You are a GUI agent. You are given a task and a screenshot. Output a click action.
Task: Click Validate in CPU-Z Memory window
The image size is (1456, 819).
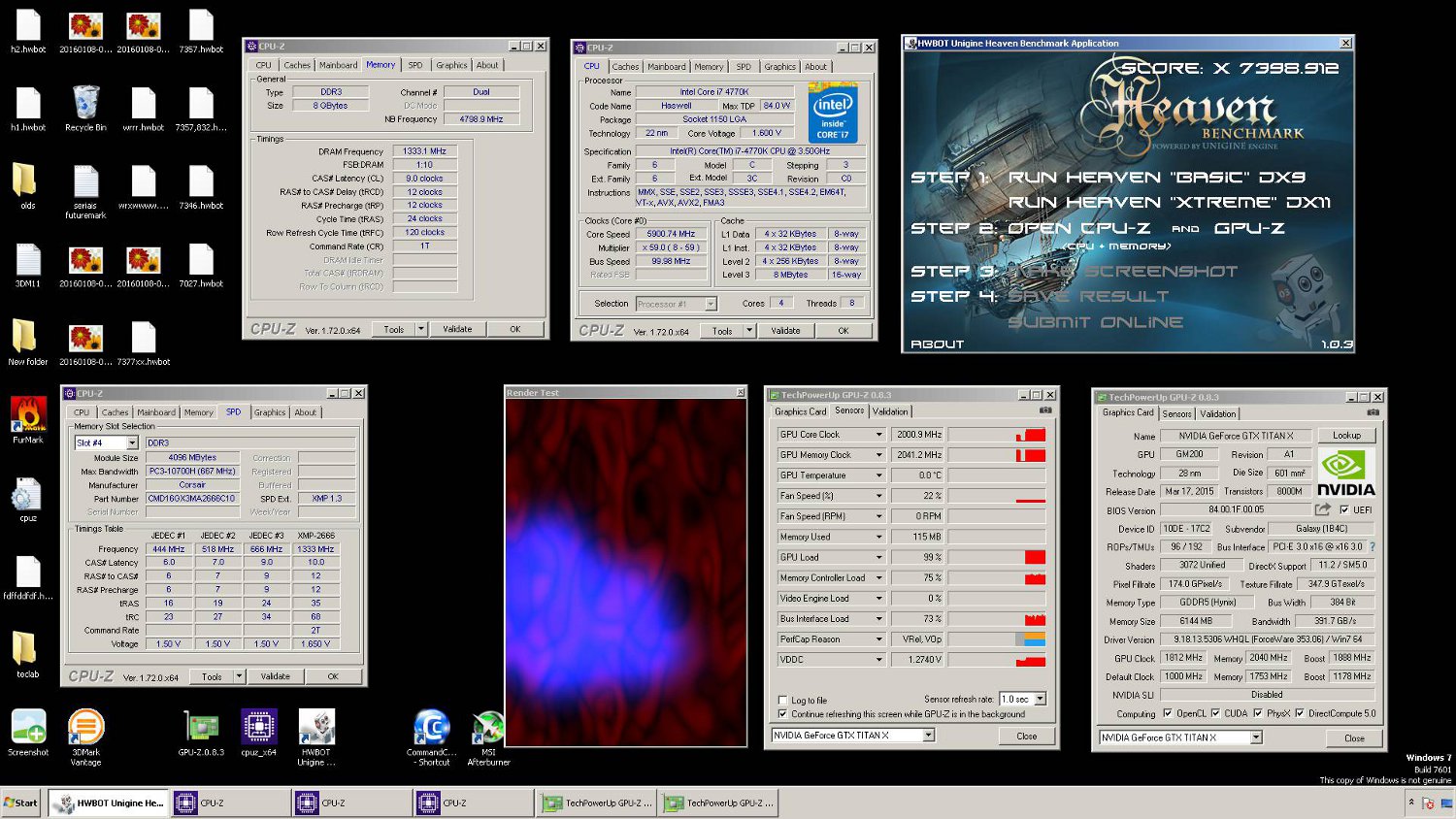(x=457, y=329)
